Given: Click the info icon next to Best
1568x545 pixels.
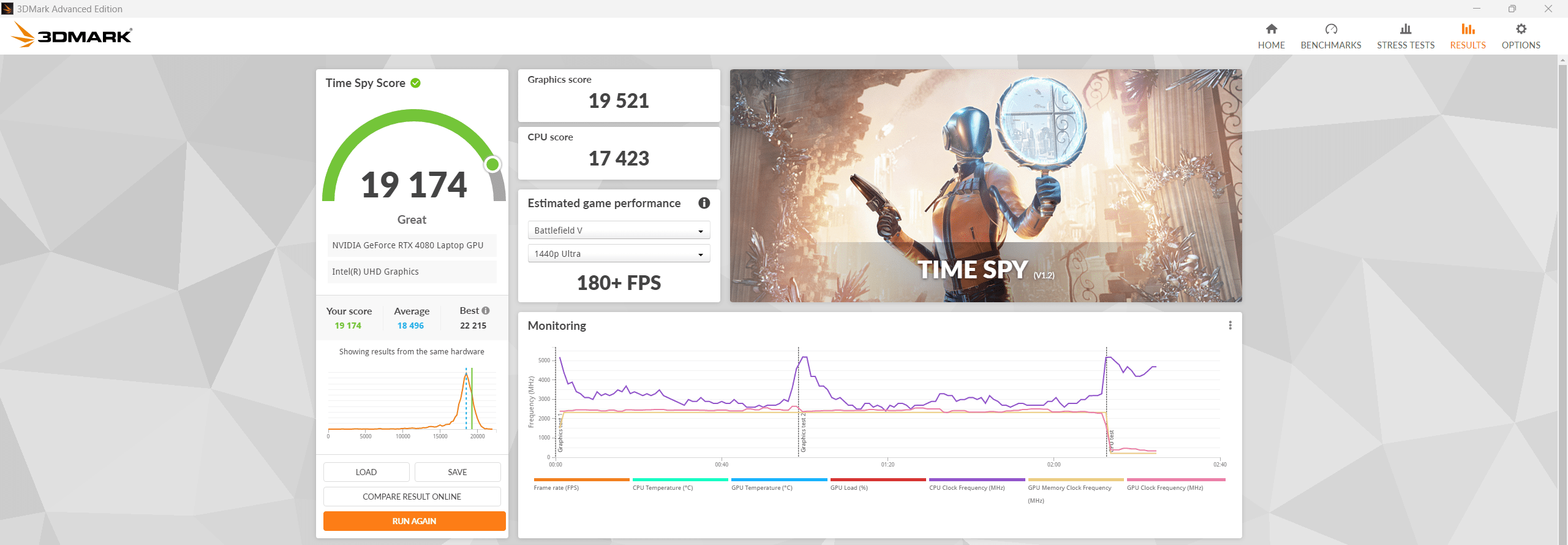Looking at the screenshot, I should 486,311.
